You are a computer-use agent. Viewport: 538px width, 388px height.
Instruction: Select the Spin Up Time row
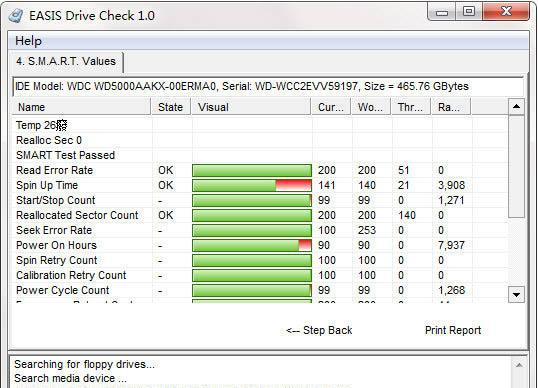(x=260, y=186)
